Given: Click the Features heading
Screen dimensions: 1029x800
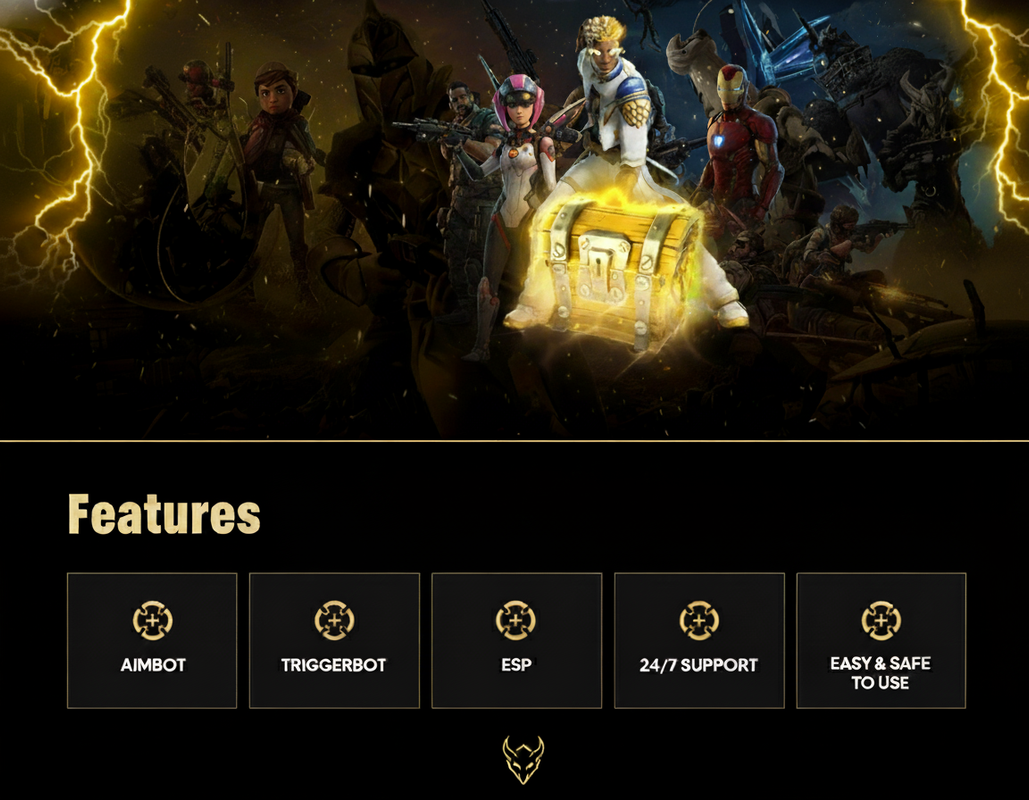Looking at the screenshot, I should tap(164, 514).
